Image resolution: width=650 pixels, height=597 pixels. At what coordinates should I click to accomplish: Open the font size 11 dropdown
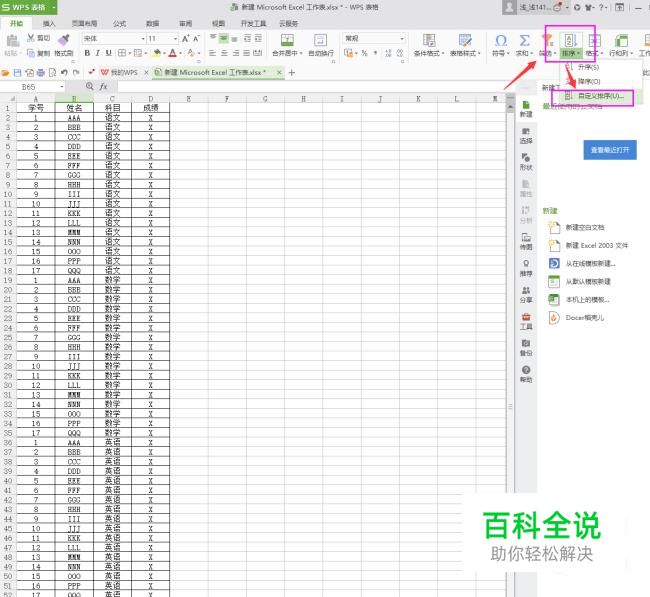pyautogui.click(x=175, y=39)
